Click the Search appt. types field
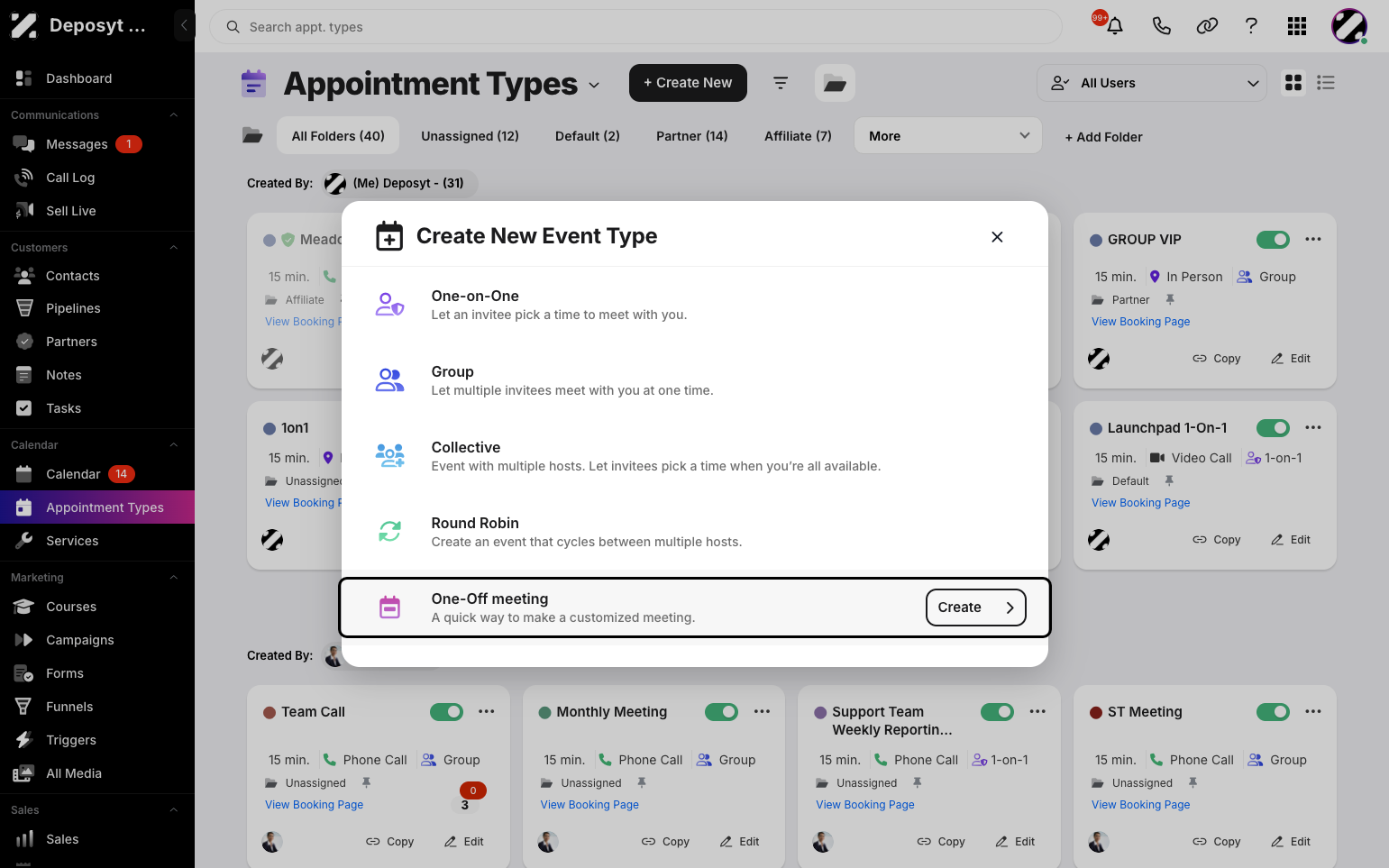The height and width of the screenshot is (868, 1389). click(635, 27)
